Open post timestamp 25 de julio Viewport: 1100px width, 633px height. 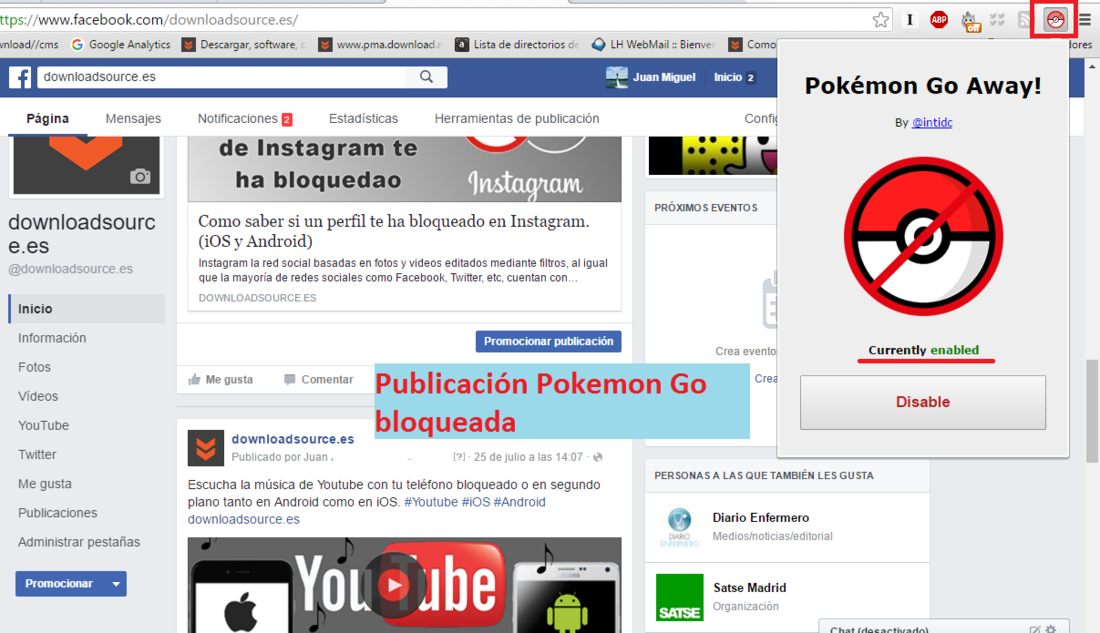(528, 457)
